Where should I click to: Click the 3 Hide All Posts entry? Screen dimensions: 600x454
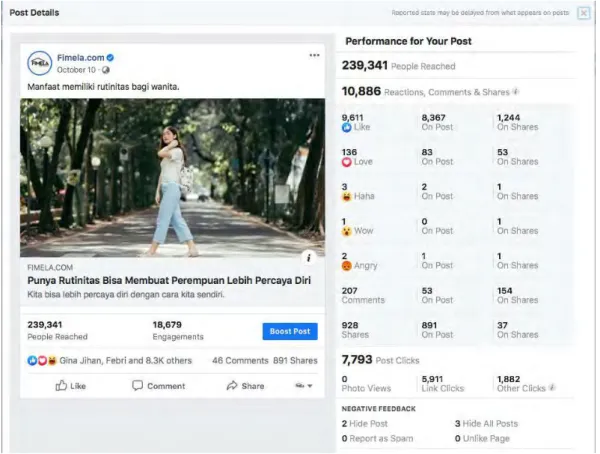pos(486,424)
